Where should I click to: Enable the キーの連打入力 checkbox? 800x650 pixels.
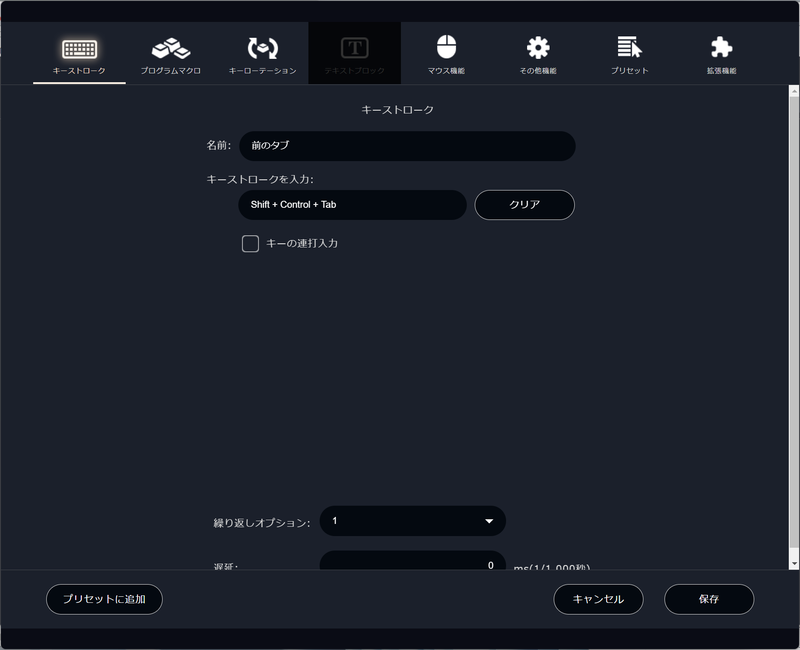[251, 244]
